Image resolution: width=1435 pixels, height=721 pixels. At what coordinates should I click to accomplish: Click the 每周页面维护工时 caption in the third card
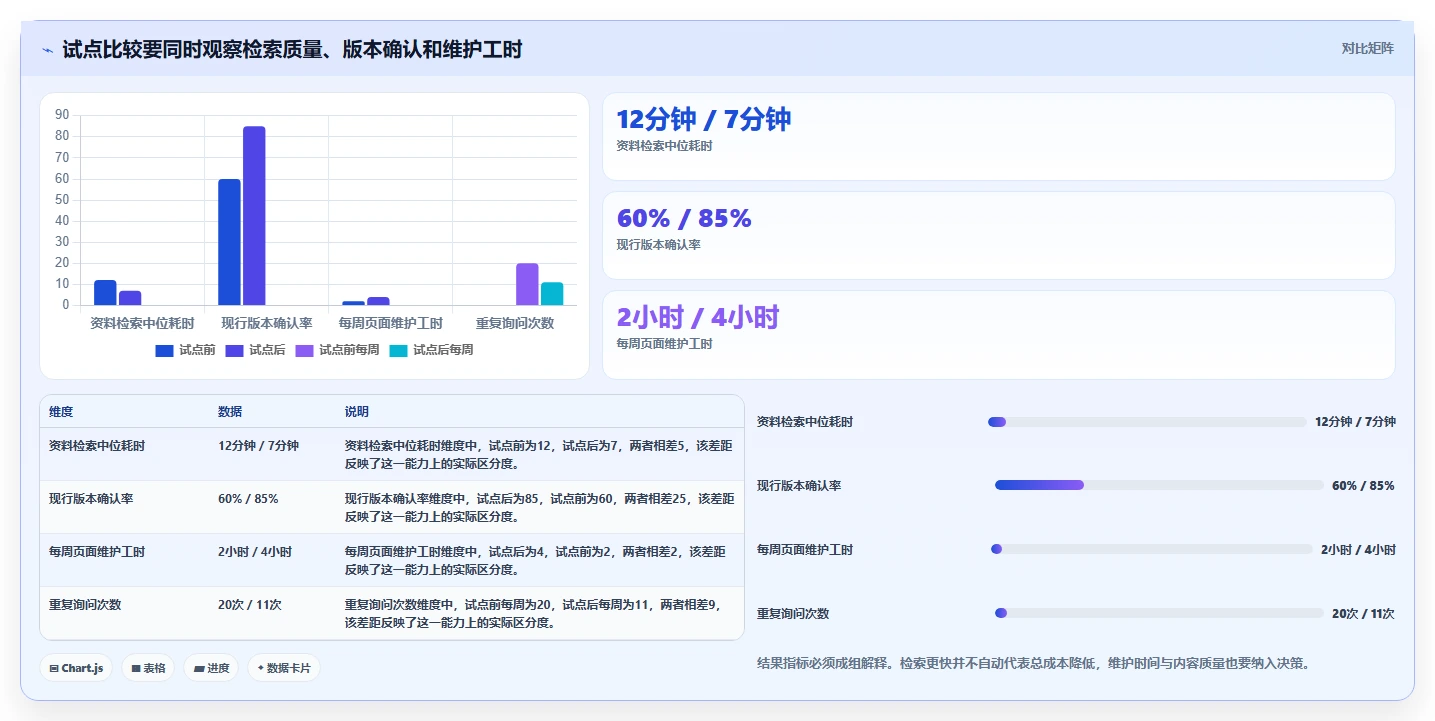(665, 343)
